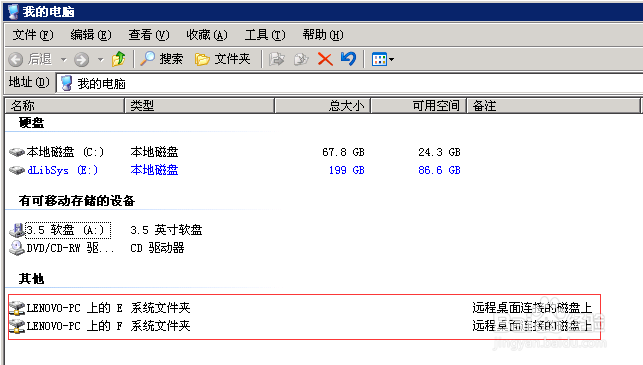The width and height of the screenshot is (643, 365).
Task: Sort by the 可用空间 column header
Action: 418,106
